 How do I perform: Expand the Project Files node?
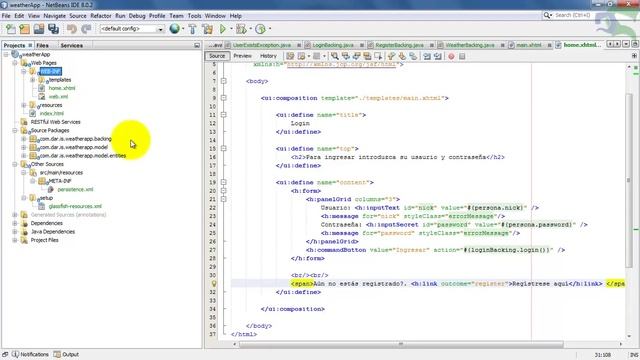[x=15, y=240]
